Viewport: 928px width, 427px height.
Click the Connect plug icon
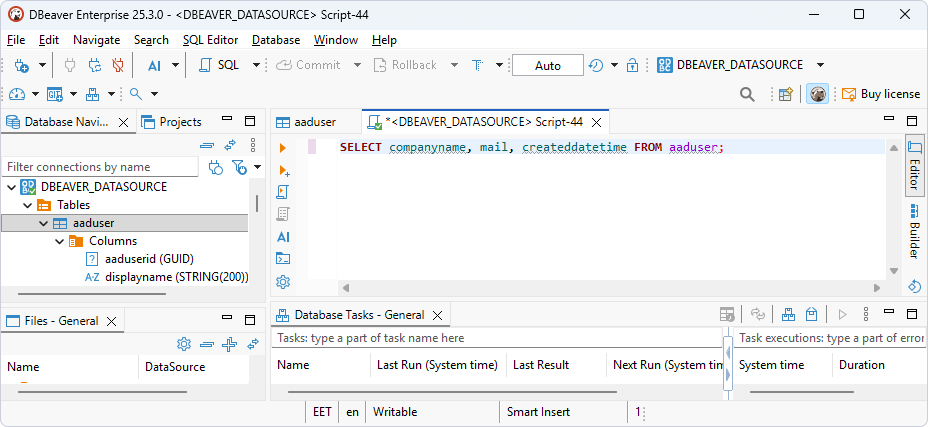pos(70,65)
